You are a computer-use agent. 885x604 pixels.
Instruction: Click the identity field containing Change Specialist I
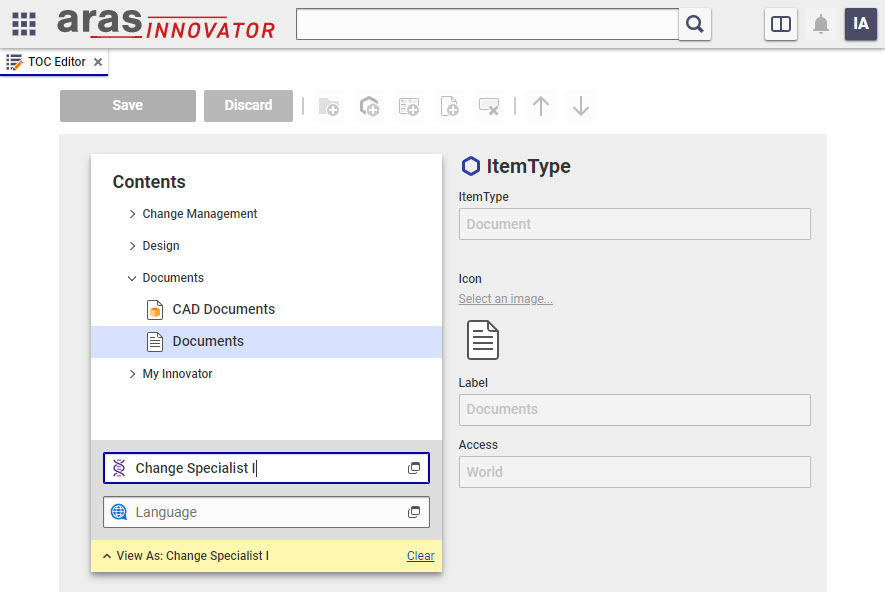[x=266, y=468]
